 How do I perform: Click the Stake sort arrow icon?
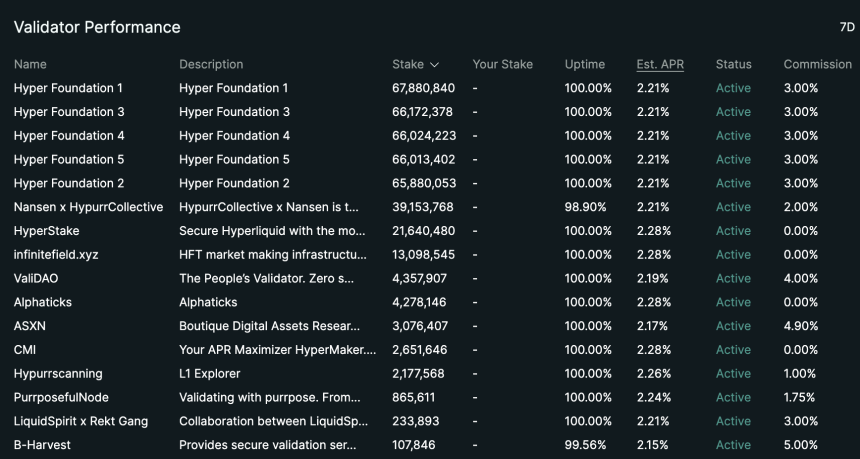coord(434,65)
